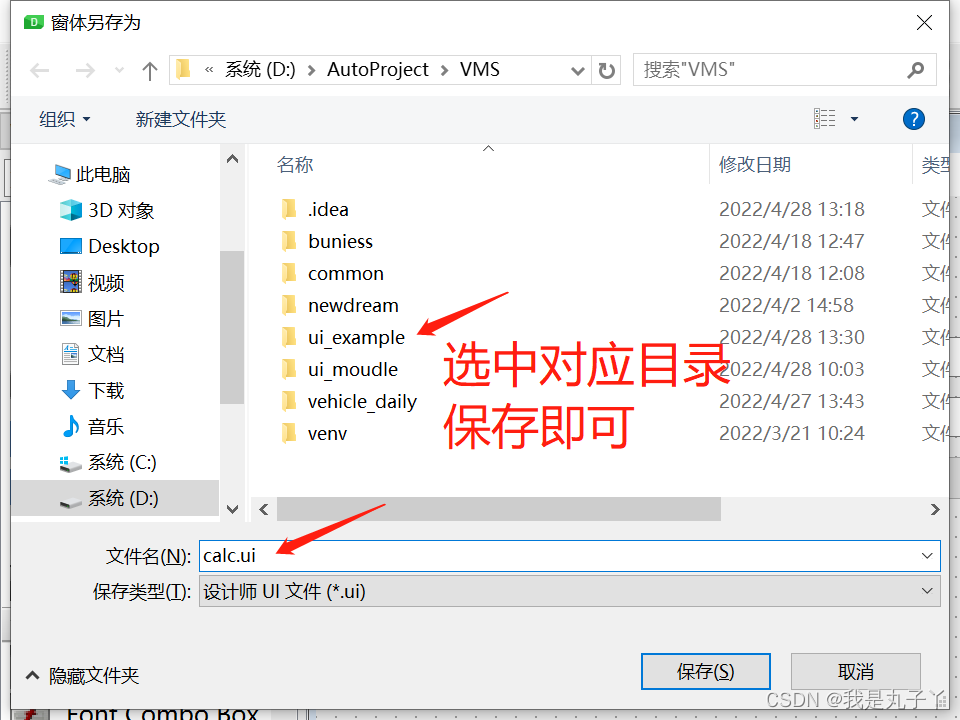Viewport: 960px width, 720px height.
Task: Go up one directory level arrow
Action: 149,71
